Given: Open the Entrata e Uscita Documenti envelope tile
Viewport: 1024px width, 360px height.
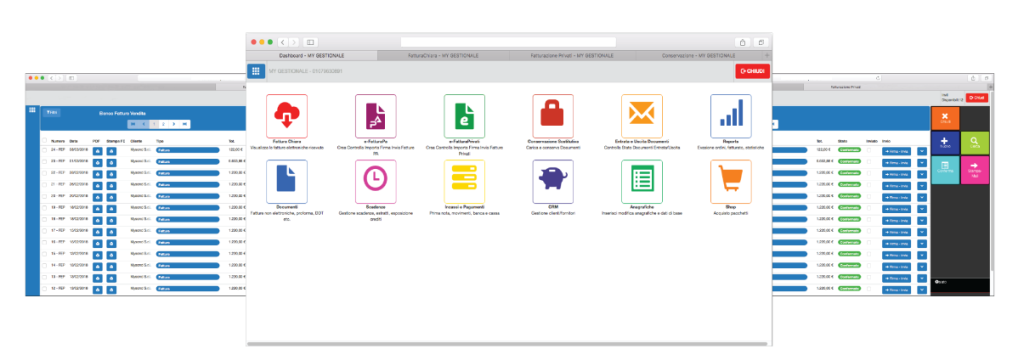Looking at the screenshot, I should 642,116.
